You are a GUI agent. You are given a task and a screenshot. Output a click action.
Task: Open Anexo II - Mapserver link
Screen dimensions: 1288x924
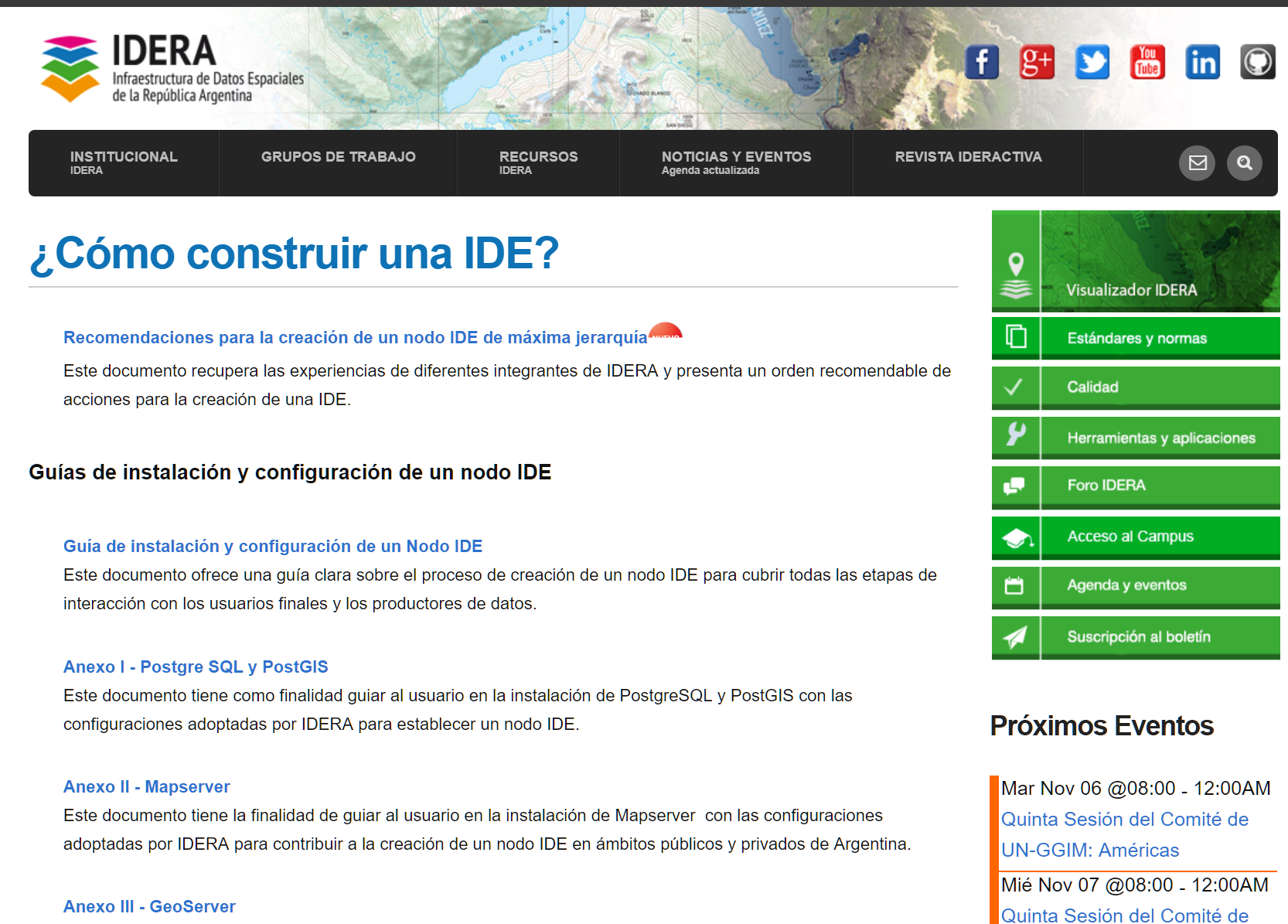(x=147, y=786)
